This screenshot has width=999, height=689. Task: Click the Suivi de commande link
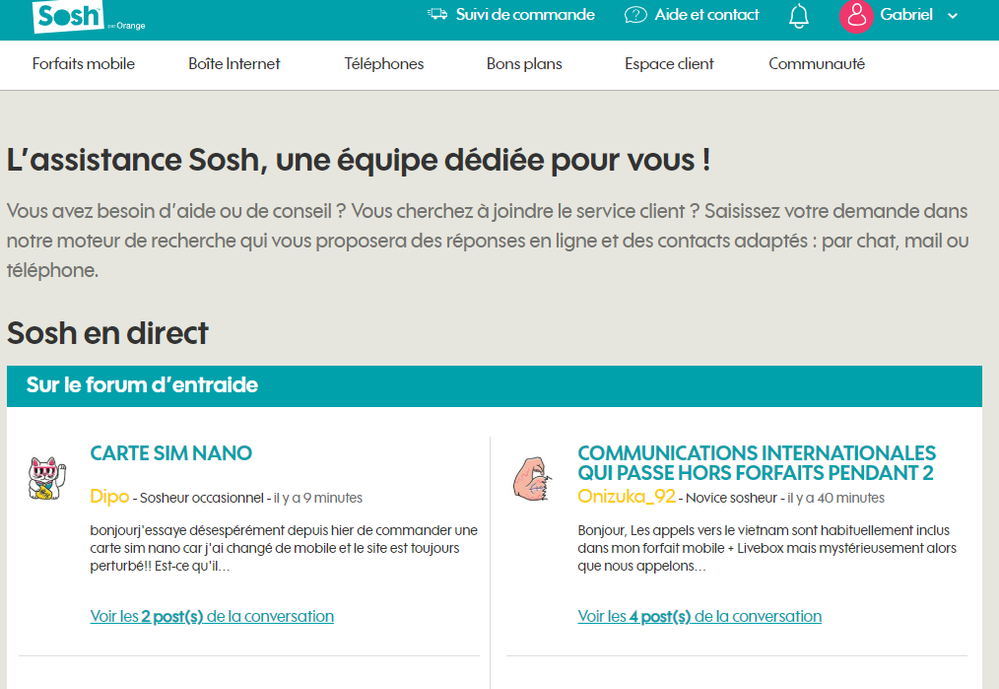pyautogui.click(x=525, y=15)
